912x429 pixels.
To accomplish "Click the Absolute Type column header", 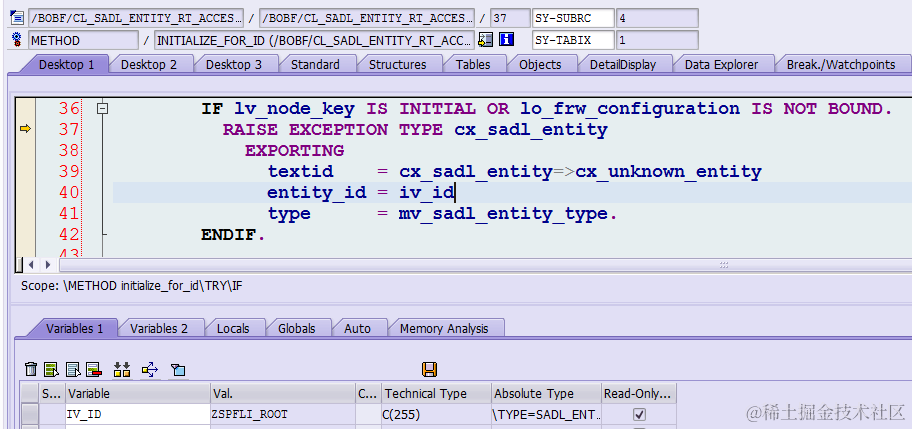I will pyautogui.click(x=546, y=394).
